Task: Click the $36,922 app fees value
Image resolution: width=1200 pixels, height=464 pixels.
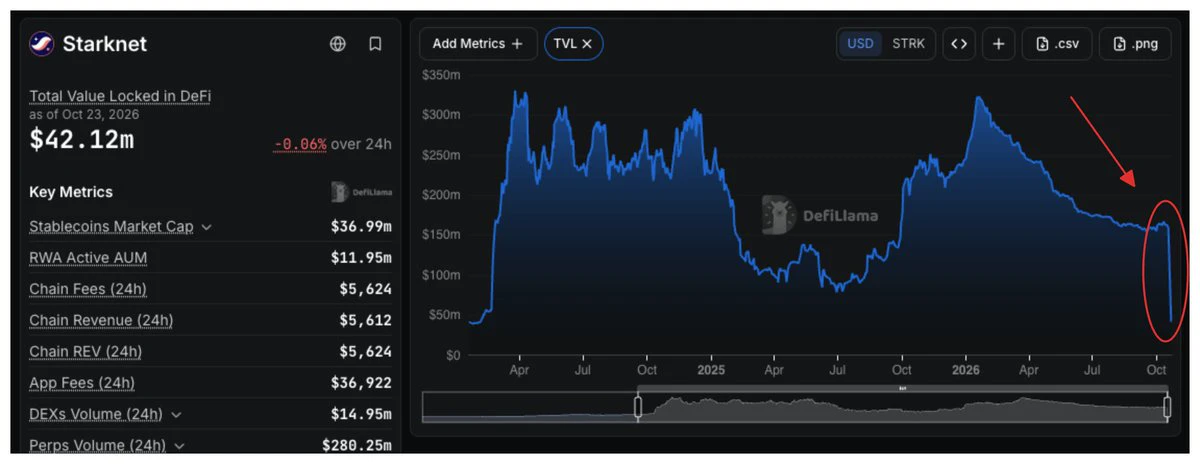Action: (x=361, y=382)
